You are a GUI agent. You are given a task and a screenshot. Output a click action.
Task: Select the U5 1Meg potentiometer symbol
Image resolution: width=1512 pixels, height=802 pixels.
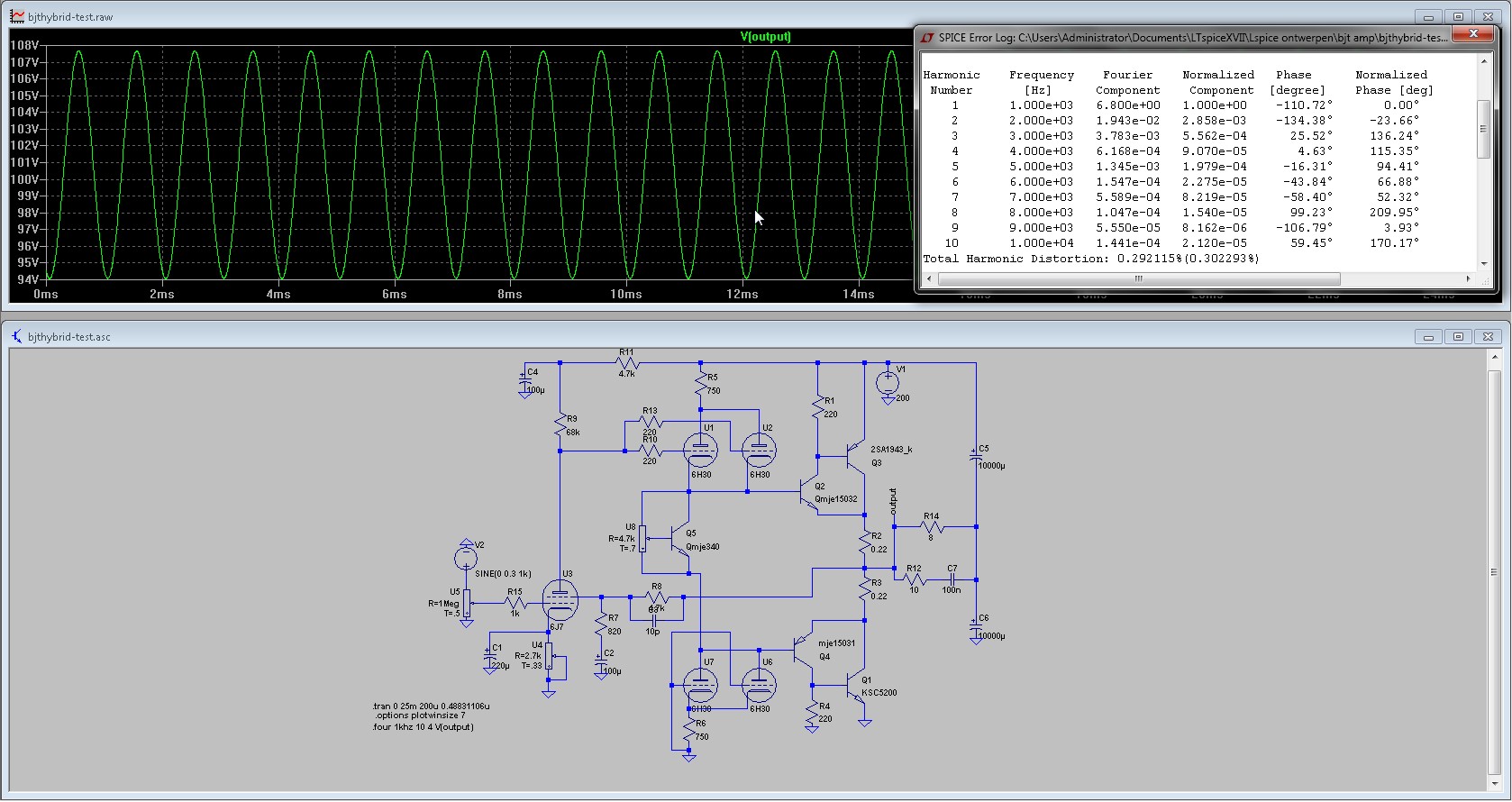pos(468,603)
